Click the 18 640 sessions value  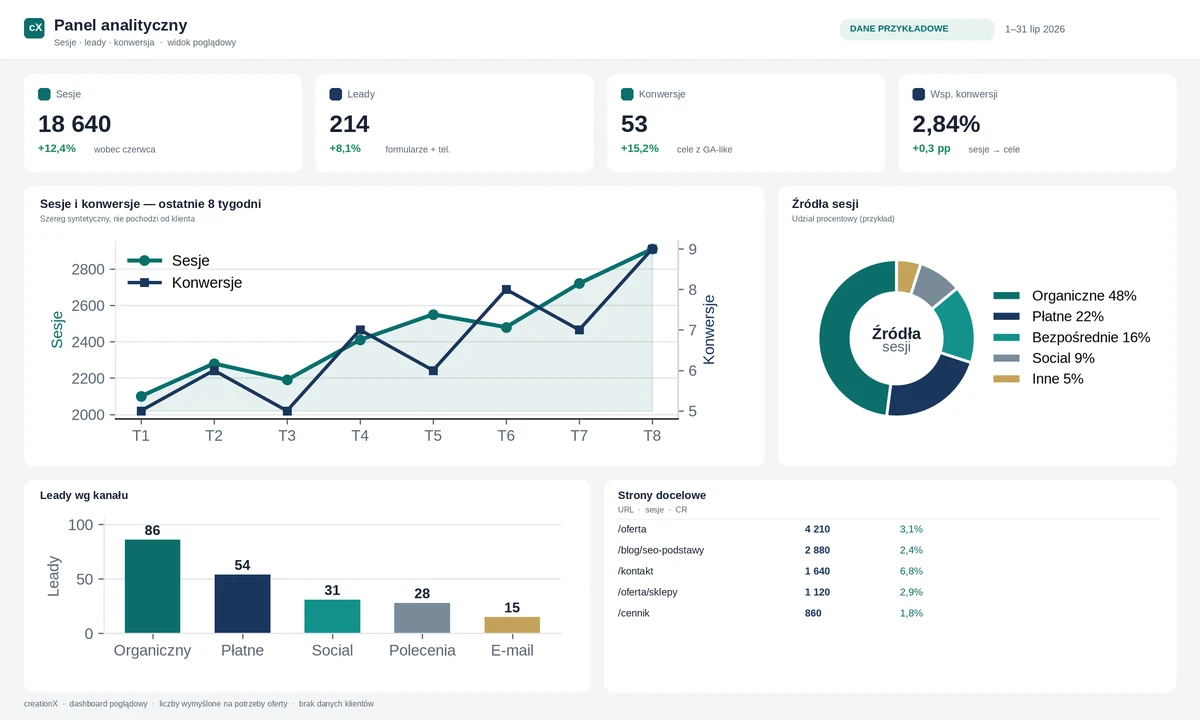pos(75,124)
